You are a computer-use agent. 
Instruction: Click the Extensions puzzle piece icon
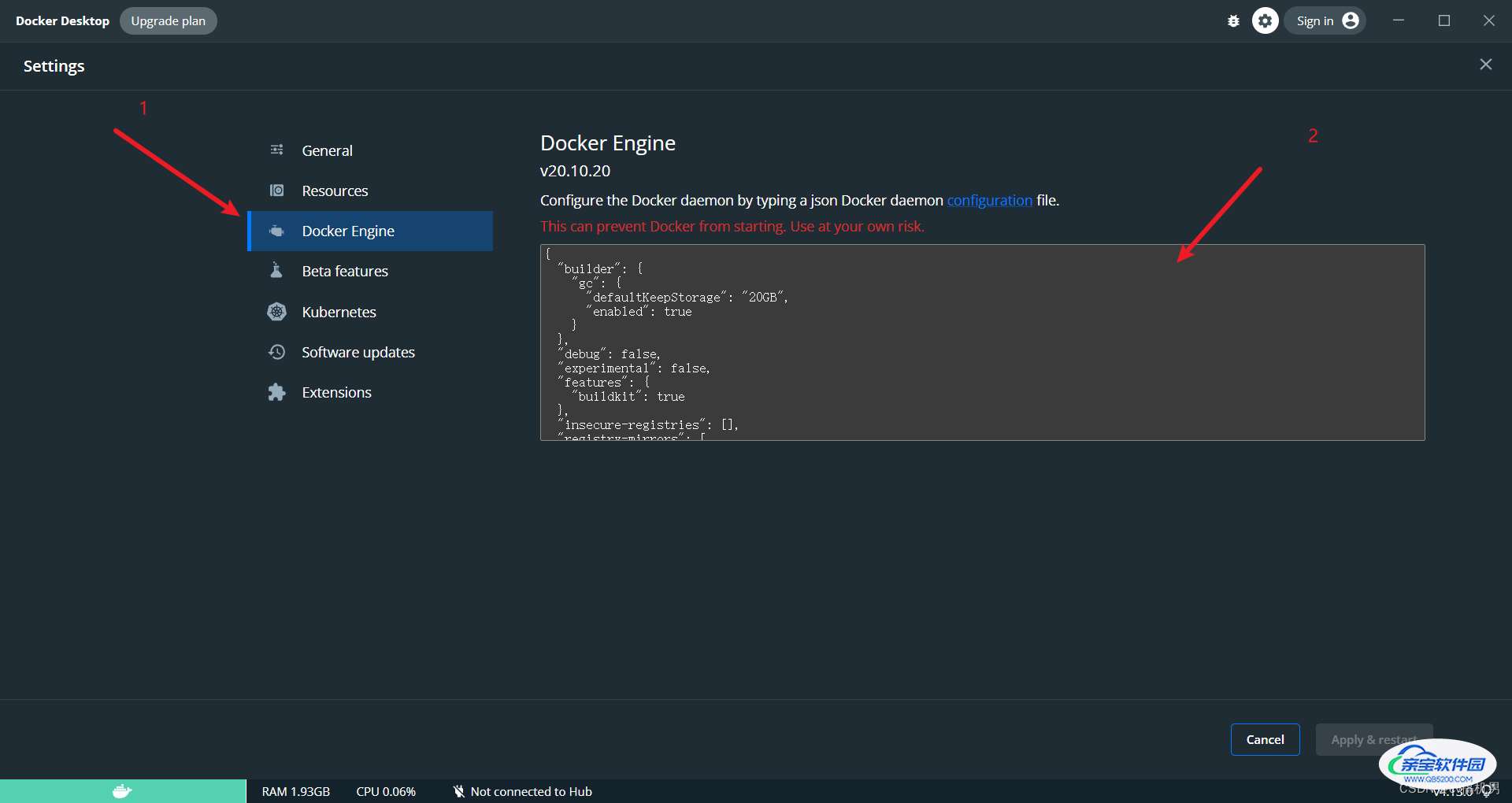pyautogui.click(x=276, y=392)
